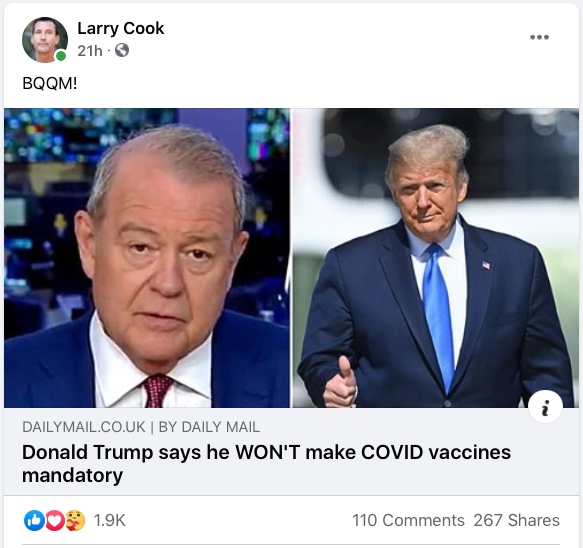583x548 pixels.
Task: Click the link info 'i' icon
Action: point(545,407)
